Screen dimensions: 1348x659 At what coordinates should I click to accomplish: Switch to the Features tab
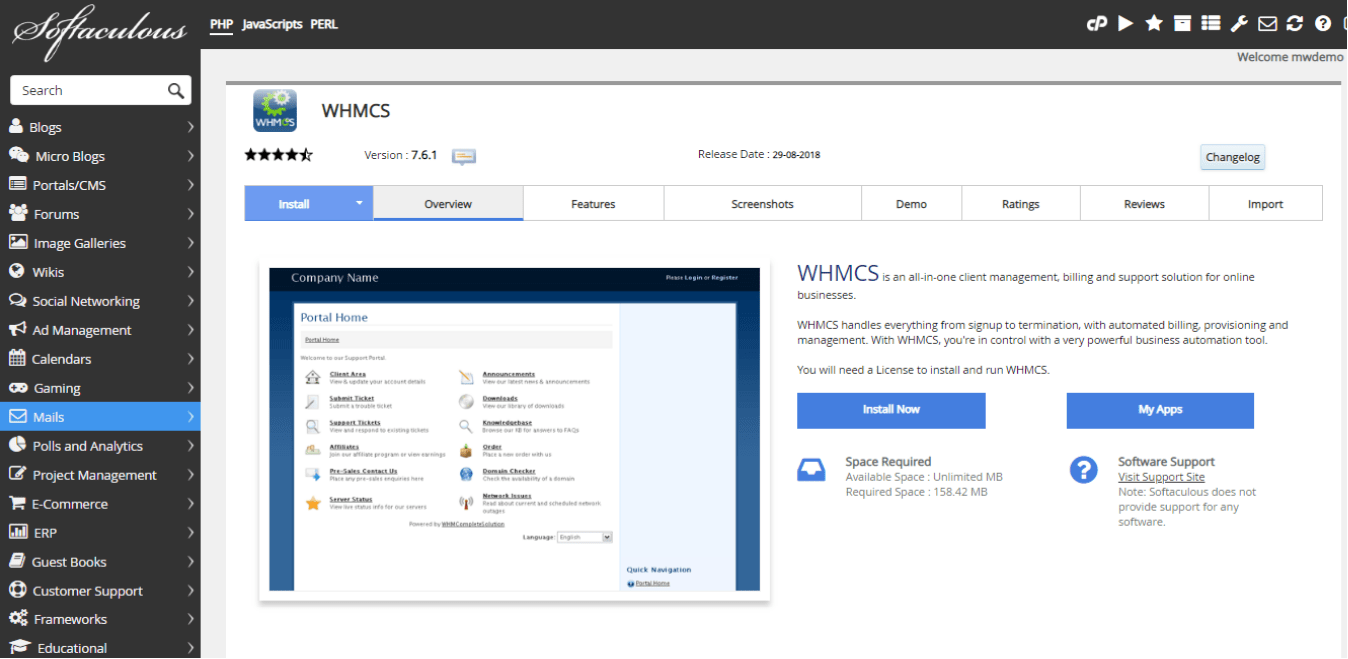point(593,203)
